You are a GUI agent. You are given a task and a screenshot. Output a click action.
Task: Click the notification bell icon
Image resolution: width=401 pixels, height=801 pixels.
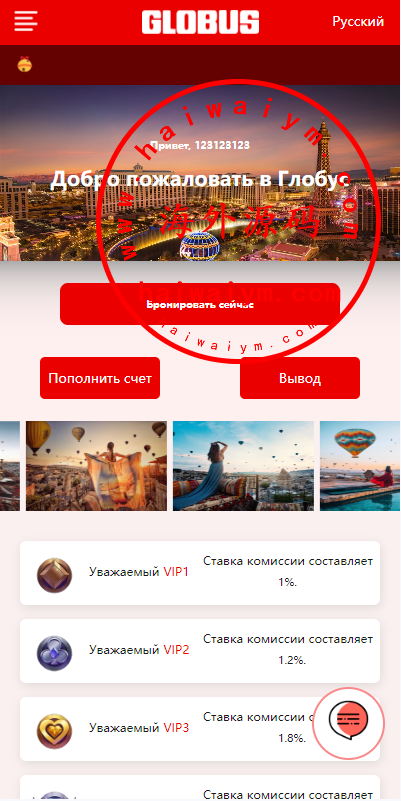[25, 64]
